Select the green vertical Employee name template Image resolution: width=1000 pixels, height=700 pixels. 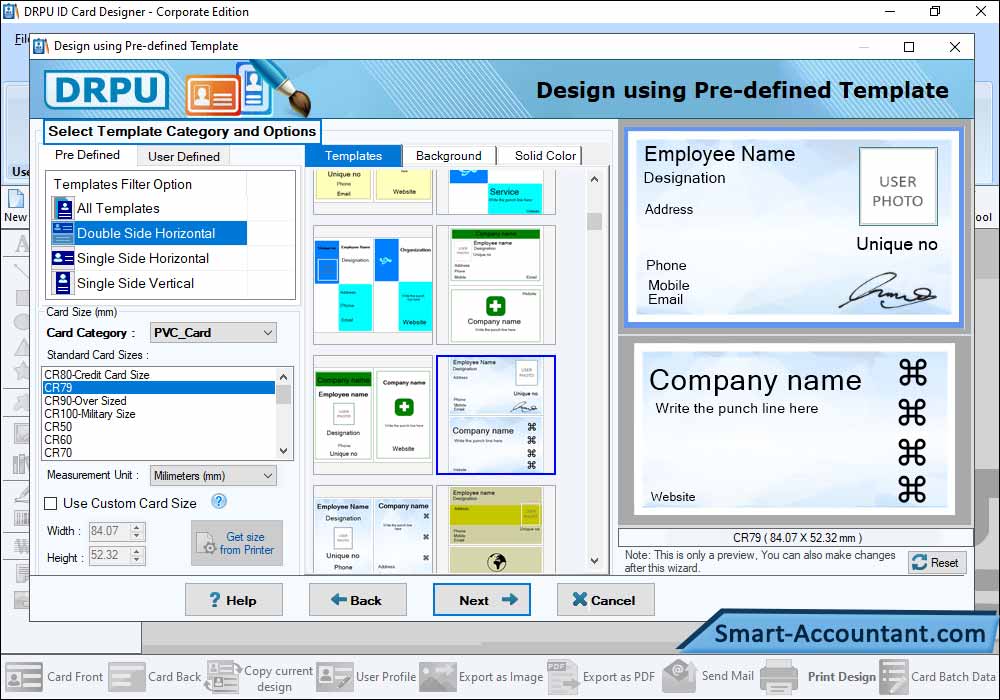pyautogui.click(x=373, y=415)
